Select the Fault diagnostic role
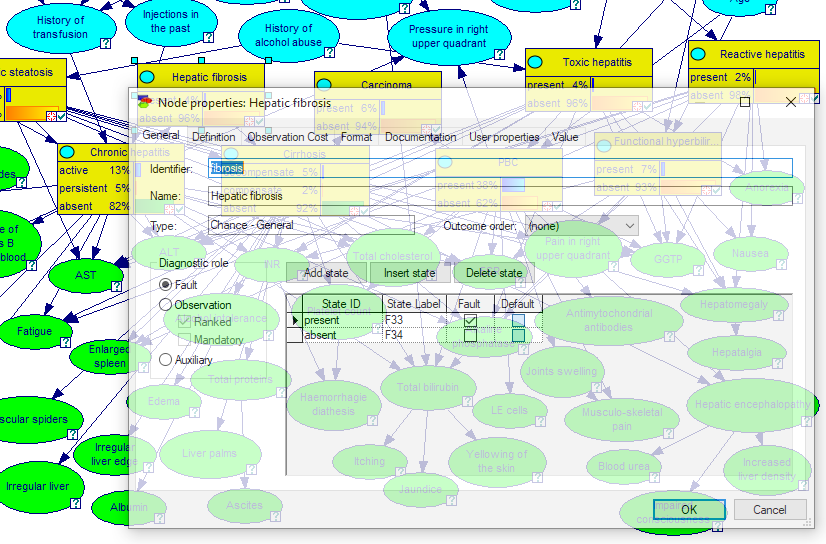This screenshot has height=544, width=826. click(165, 285)
